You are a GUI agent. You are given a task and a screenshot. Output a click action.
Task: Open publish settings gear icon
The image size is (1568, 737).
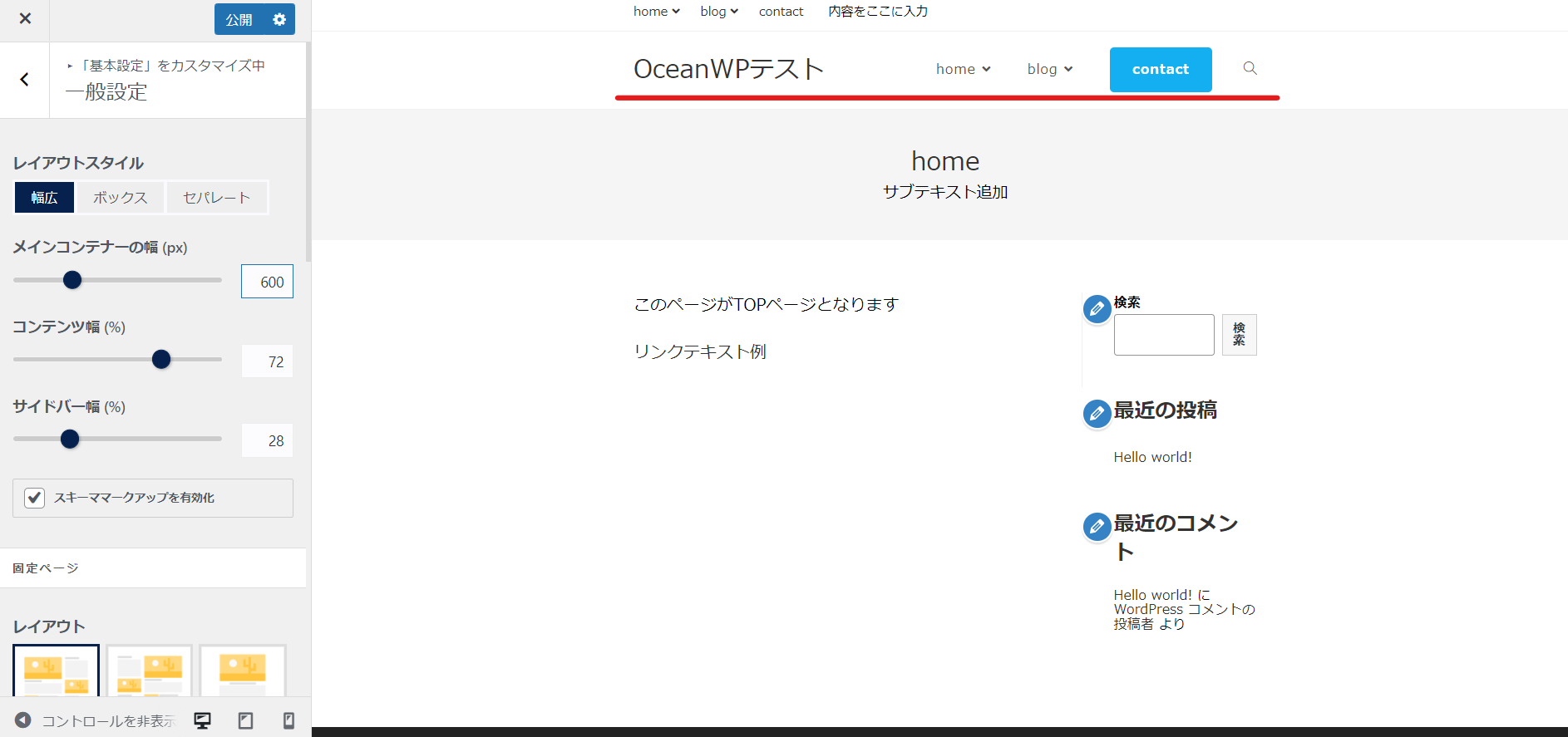click(x=279, y=19)
